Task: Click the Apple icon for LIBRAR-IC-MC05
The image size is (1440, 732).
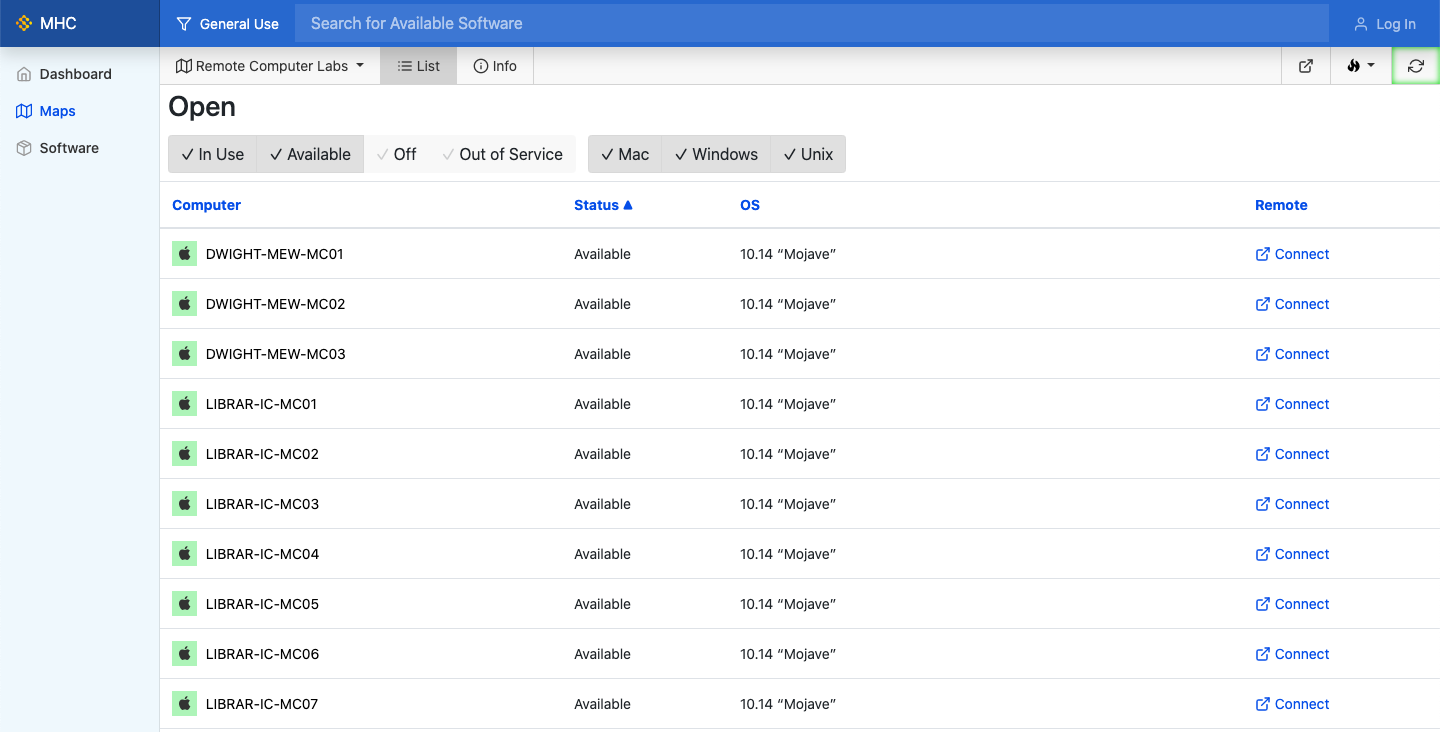Action: pyautogui.click(x=184, y=604)
